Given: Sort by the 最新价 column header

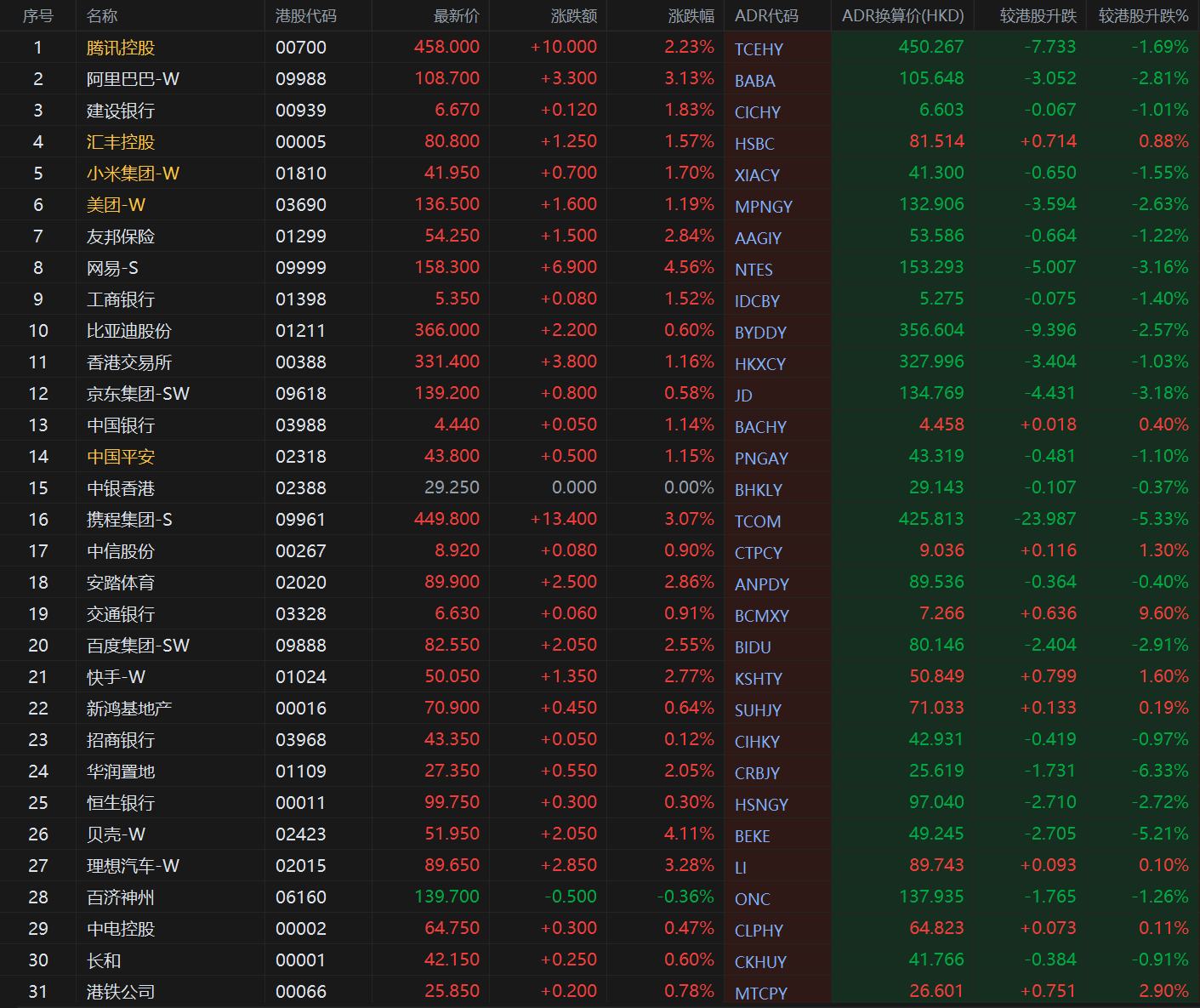Looking at the screenshot, I should pyautogui.click(x=456, y=15).
